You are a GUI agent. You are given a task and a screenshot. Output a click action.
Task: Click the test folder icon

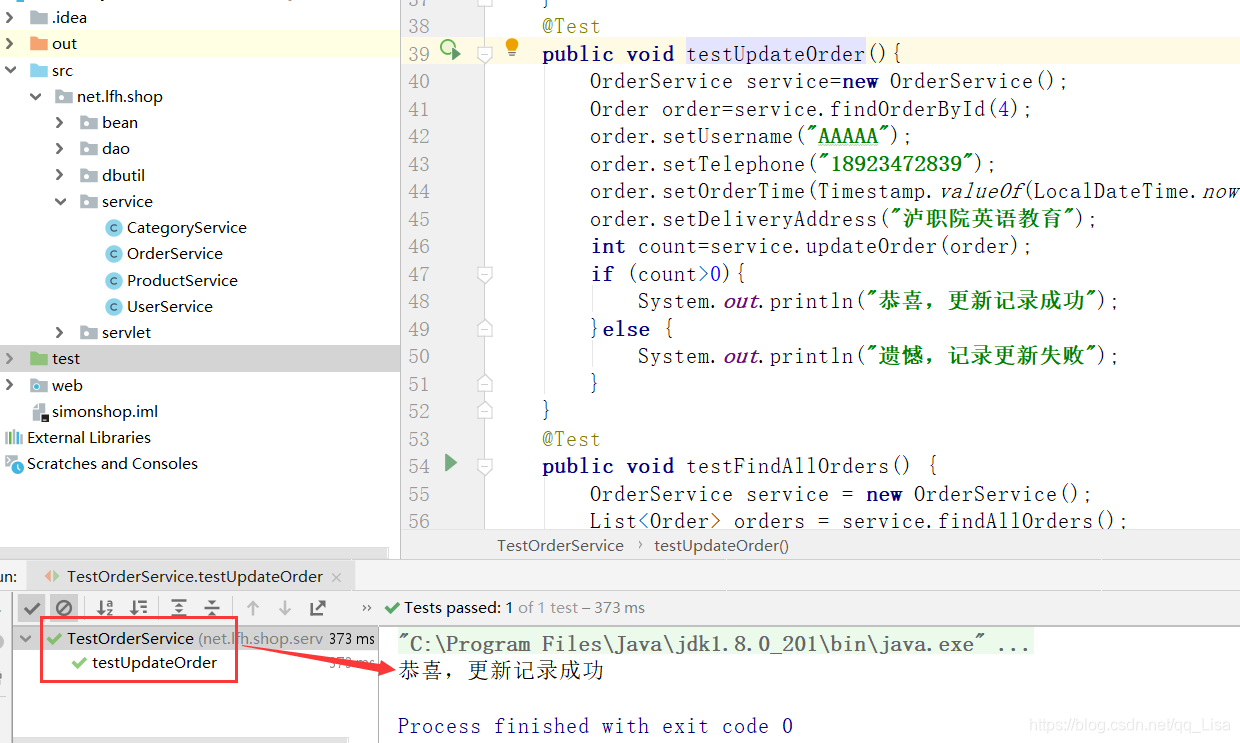tap(39, 358)
